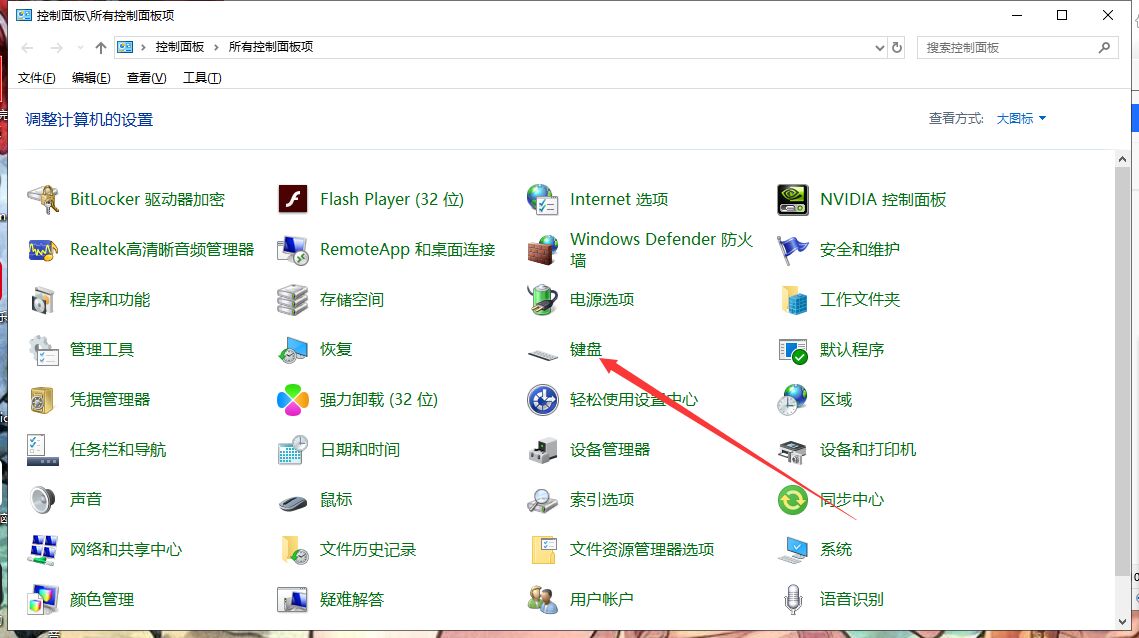
Task: Refresh the control panel view
Action: 897,47
